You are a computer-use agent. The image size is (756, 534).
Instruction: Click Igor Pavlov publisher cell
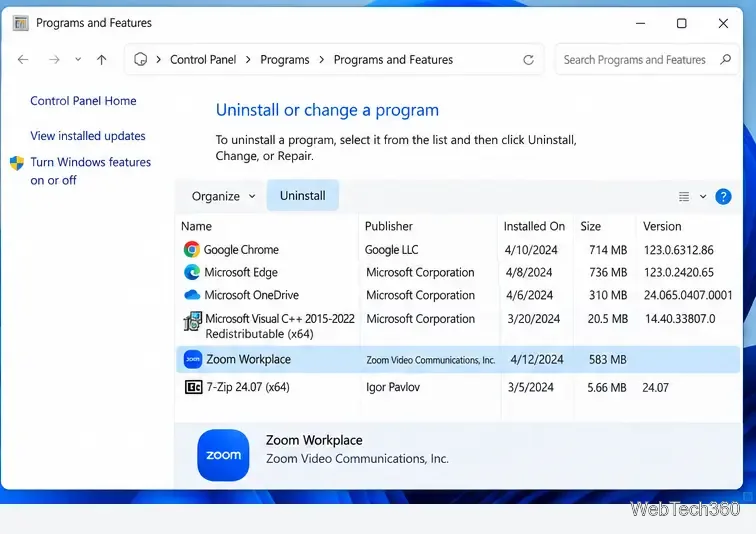[x=393, y=387]
